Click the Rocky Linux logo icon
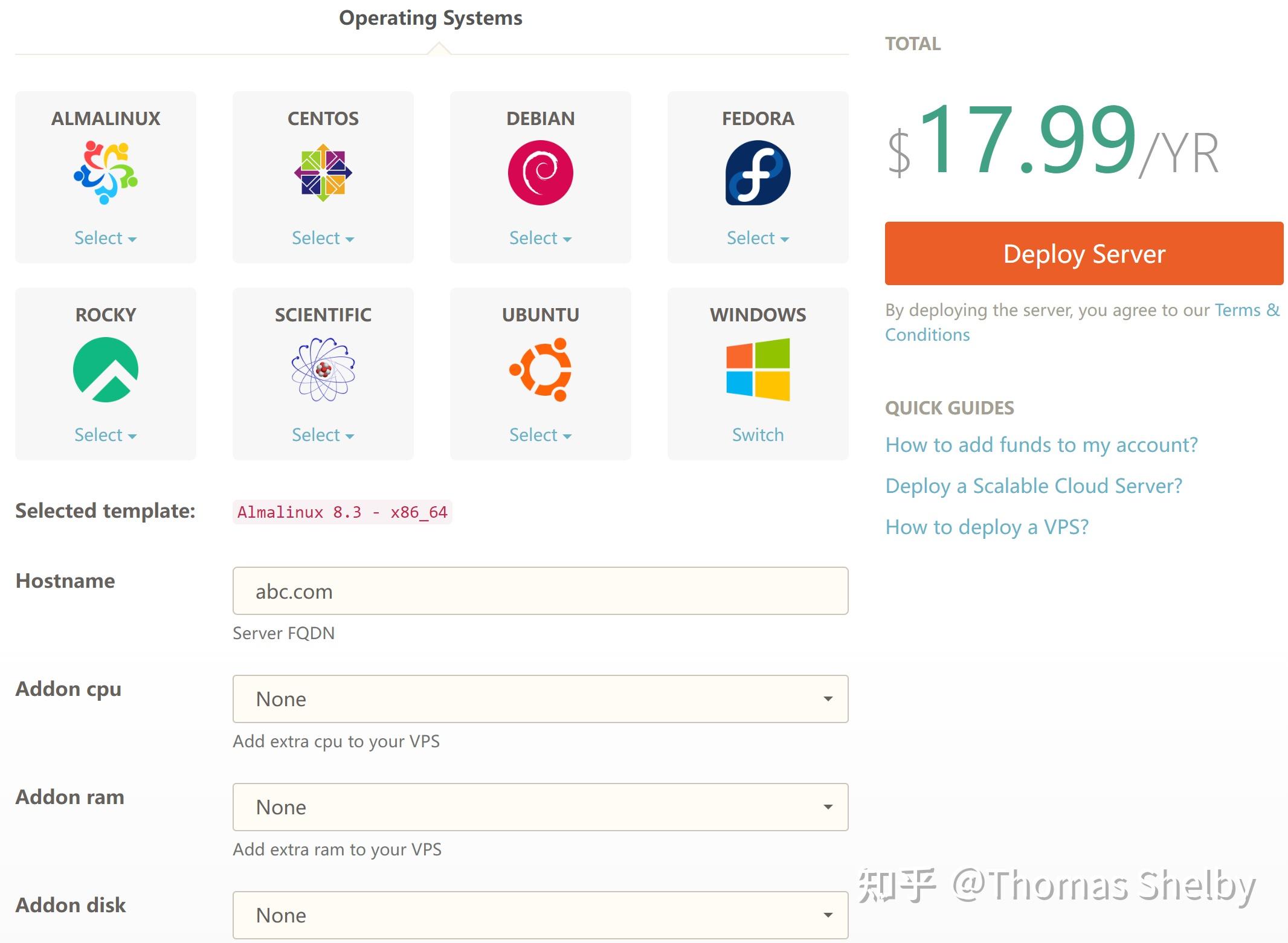Viewport: 1288px width, 943px height. 106,369
